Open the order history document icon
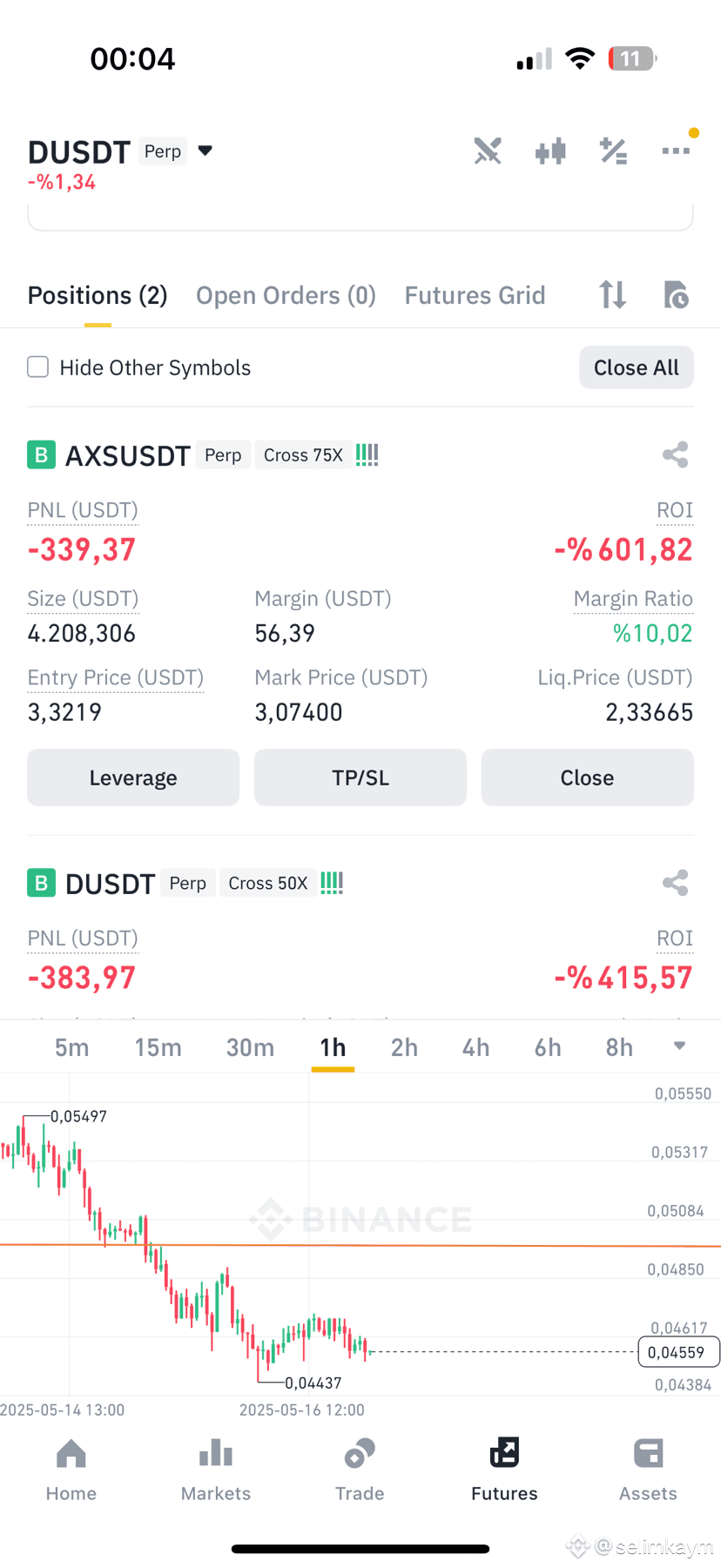721x1568 pixels. click(x=676, y=295)
